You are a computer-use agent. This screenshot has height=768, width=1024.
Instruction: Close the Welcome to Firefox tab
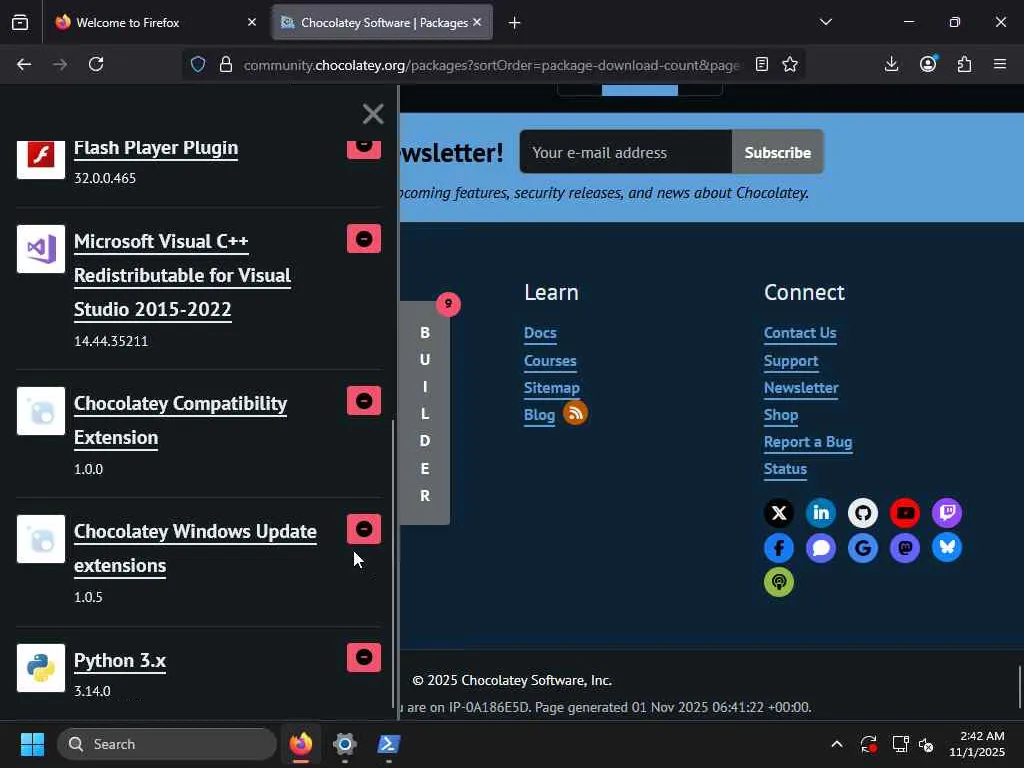(252, 22)
